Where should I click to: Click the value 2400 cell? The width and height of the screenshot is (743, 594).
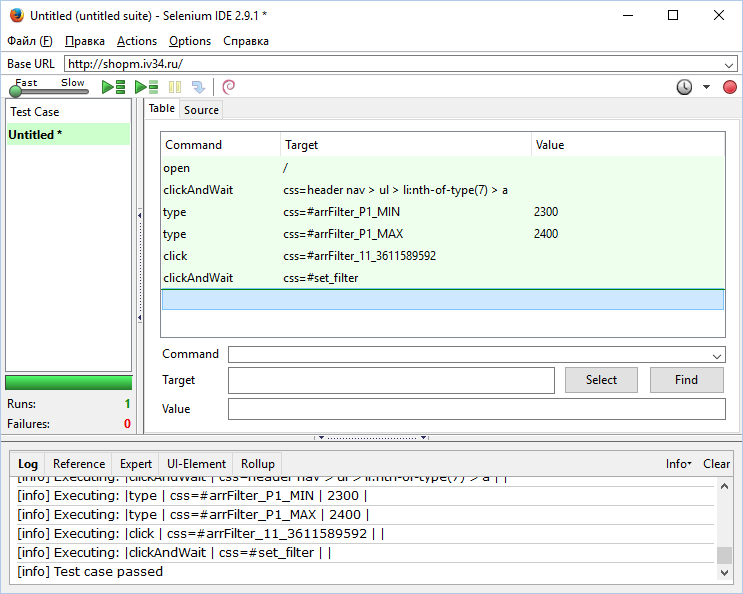tap(546, 234)
